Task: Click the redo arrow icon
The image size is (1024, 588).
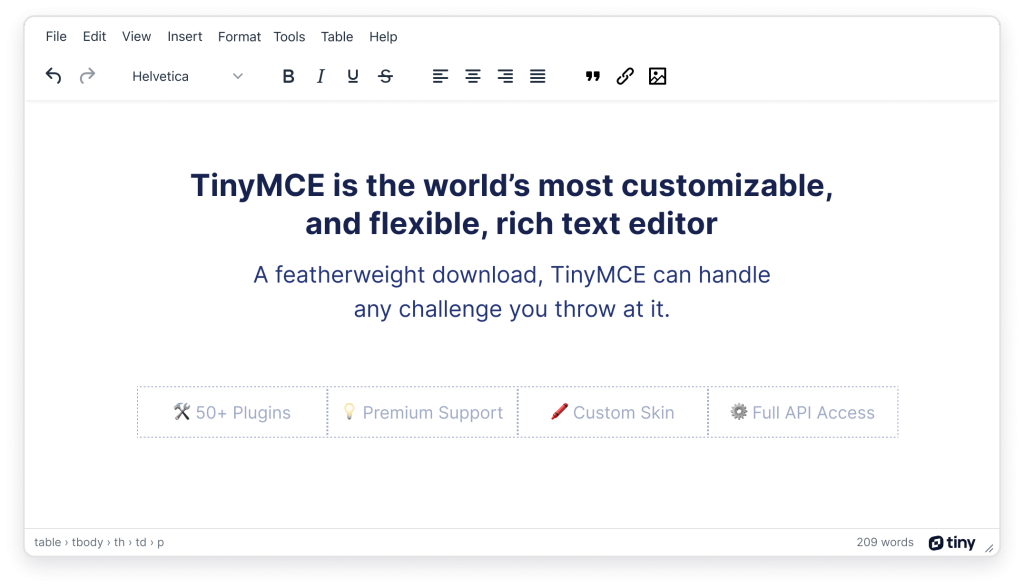Action: click(87, 76)
